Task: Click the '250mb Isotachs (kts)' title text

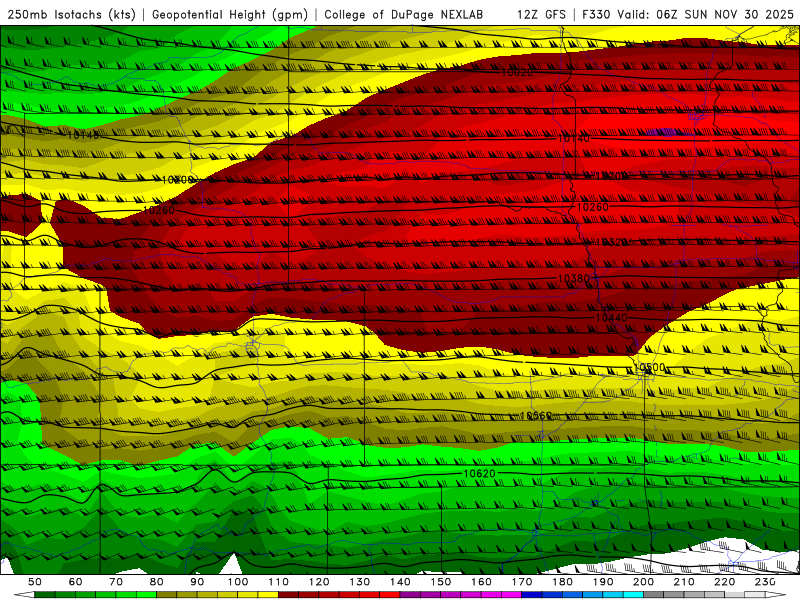Action: point(71,14)
